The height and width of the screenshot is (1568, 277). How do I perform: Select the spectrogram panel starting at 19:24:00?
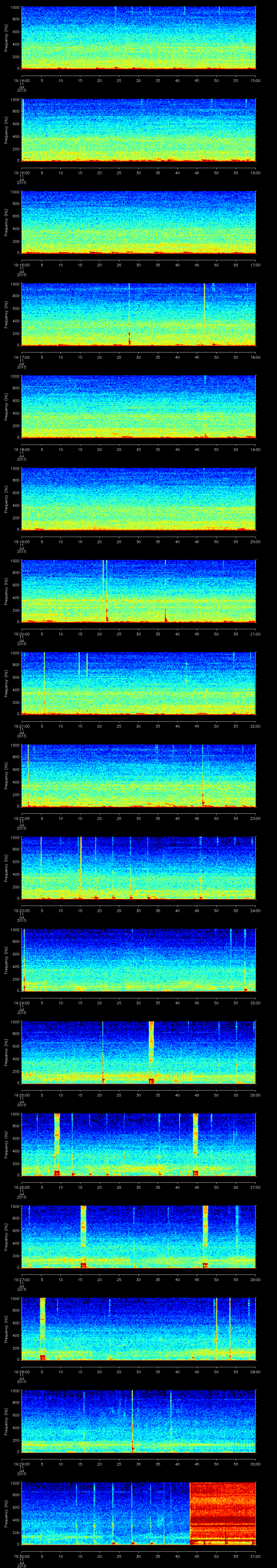[139, 960]
